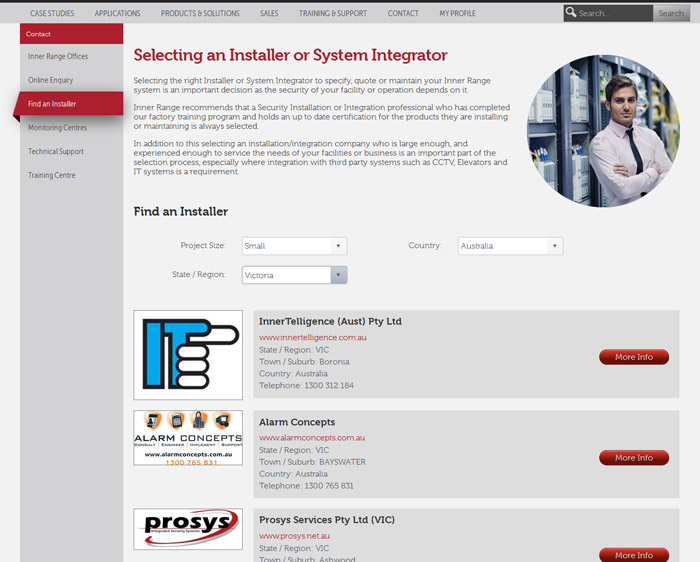700x562 pixels.
Task: Go to Training & Support menu
Action: pos(333,13)
